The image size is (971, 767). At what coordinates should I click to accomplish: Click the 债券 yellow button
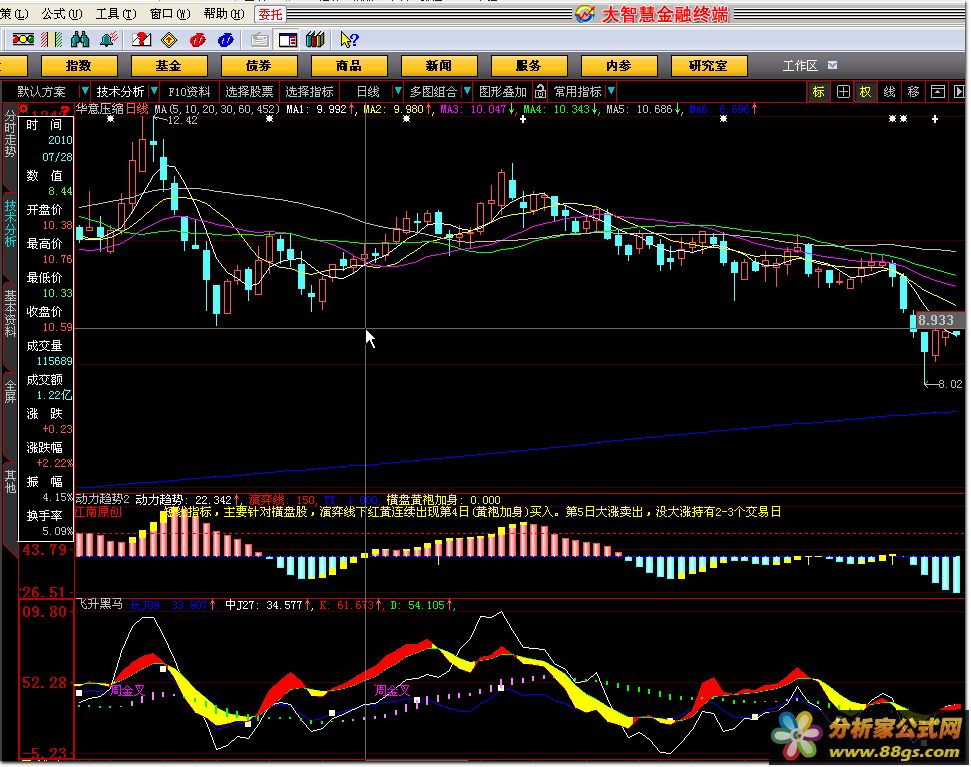[259, 66]
